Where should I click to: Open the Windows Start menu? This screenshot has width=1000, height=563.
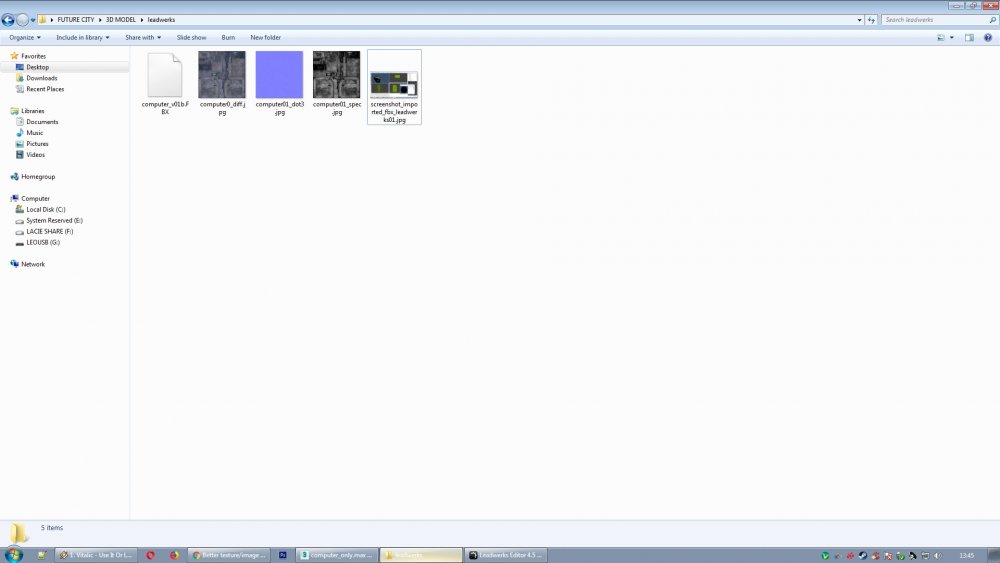tap(13, 555)
